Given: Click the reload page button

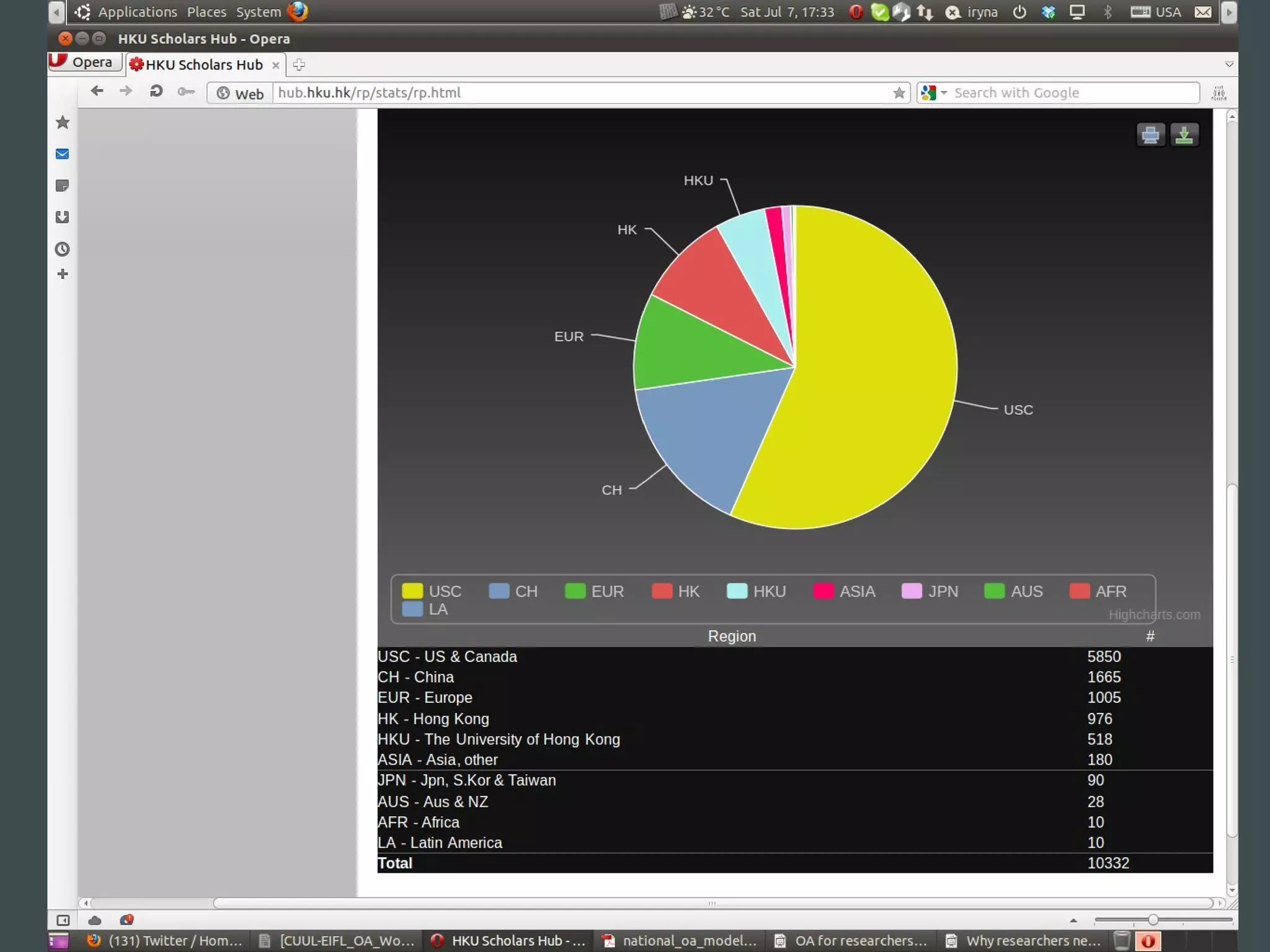Looking at the screenshot, I should pos(156,92).
